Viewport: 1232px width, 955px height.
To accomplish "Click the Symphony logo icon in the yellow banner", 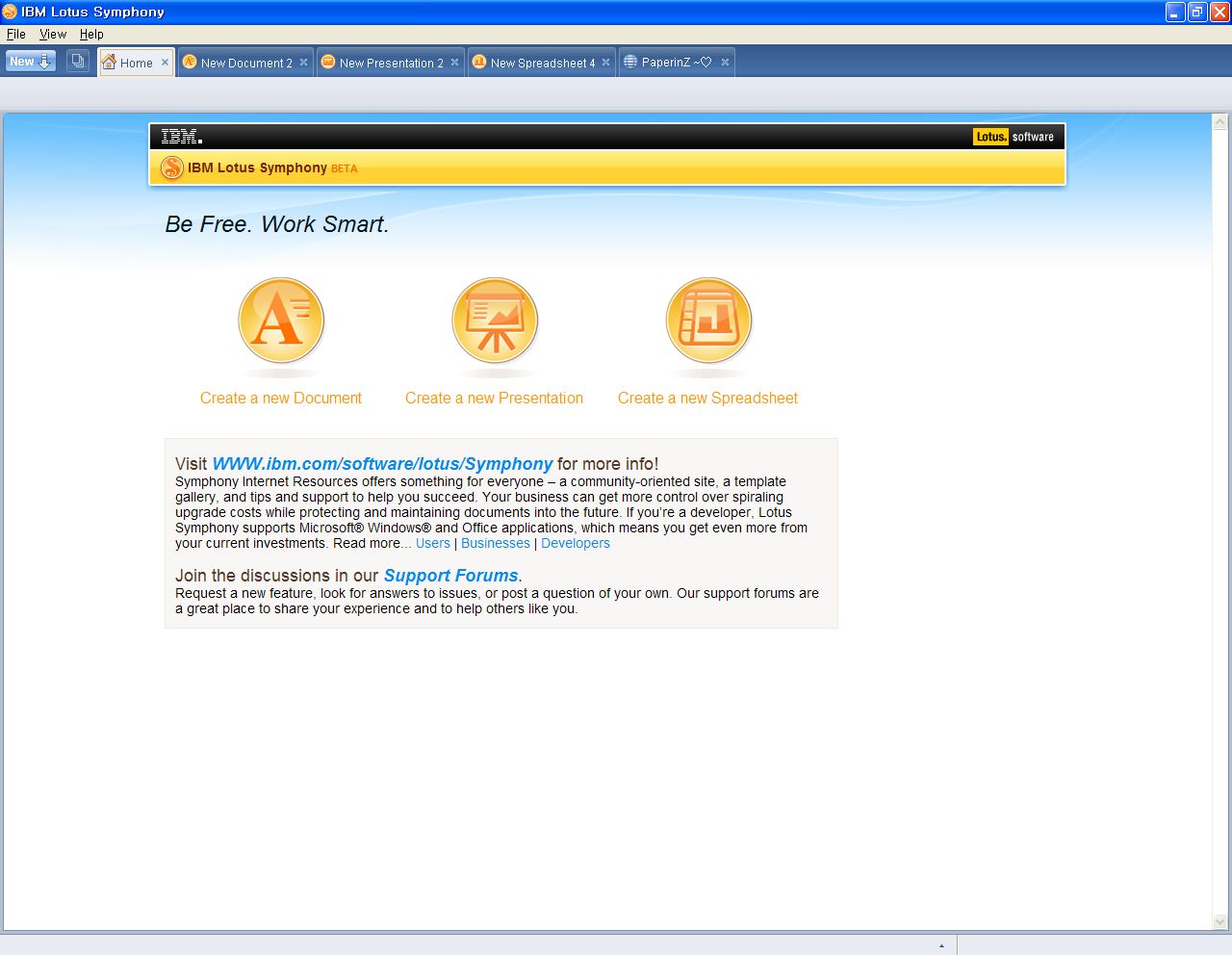I will (x=171, y=168).
